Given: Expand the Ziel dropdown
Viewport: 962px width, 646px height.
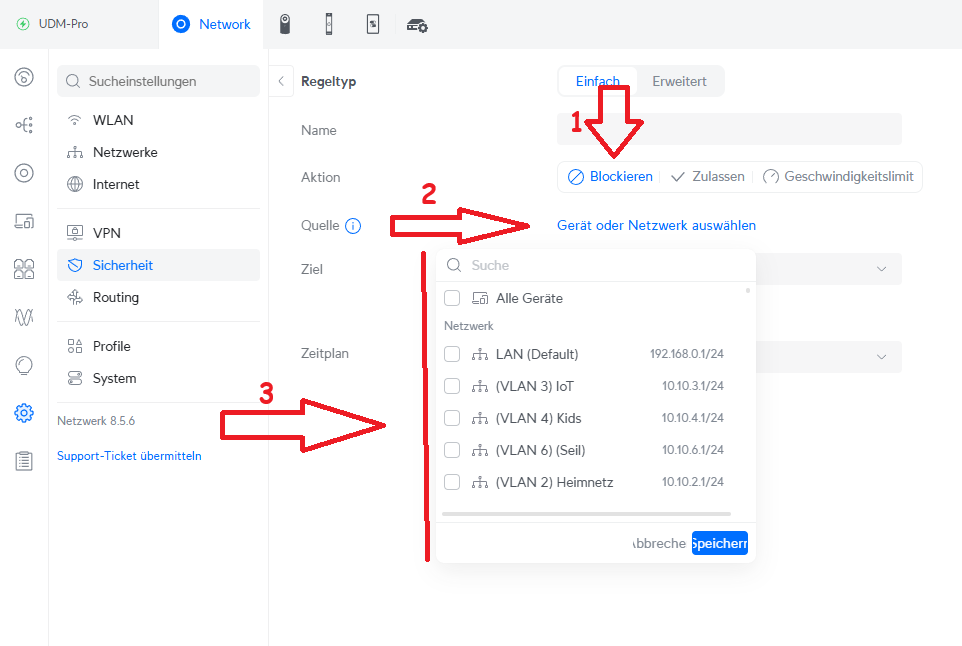Looking at the screenshot, I should (x=880, y=269).
